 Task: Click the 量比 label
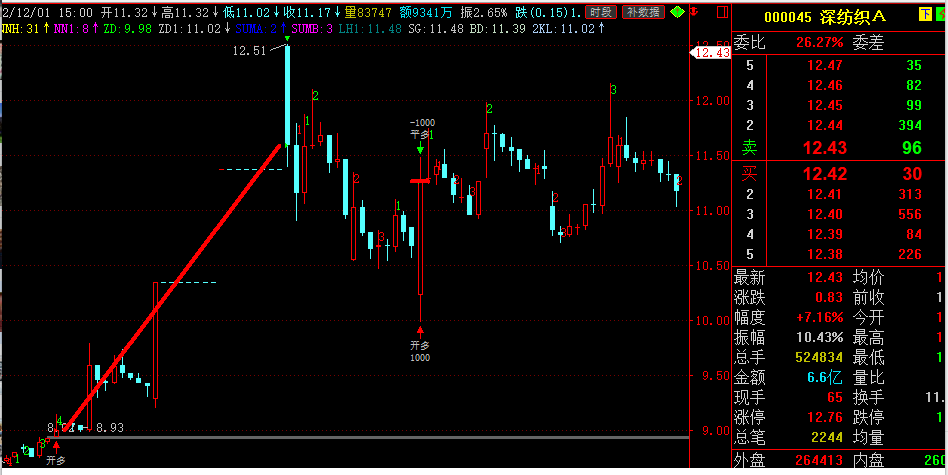pos(868,378)
